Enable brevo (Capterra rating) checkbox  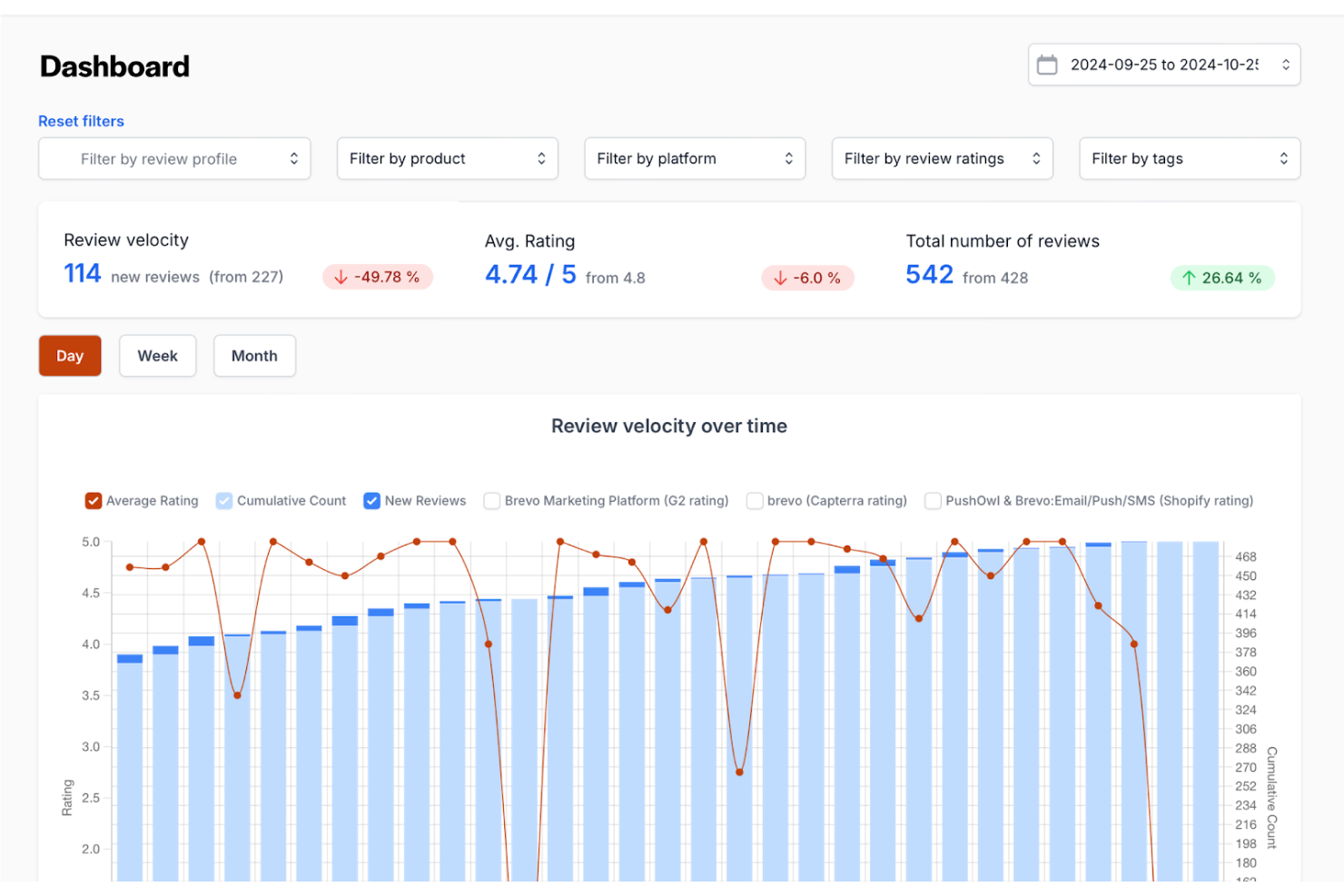click(x=755, y=501)
